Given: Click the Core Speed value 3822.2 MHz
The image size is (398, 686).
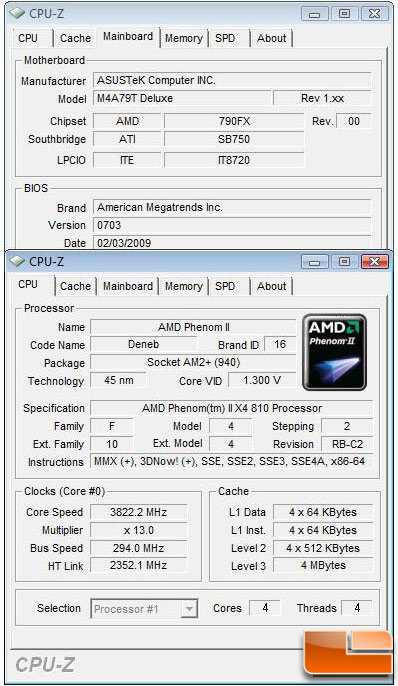Looking at the screenshot, I should pos(139,512).
